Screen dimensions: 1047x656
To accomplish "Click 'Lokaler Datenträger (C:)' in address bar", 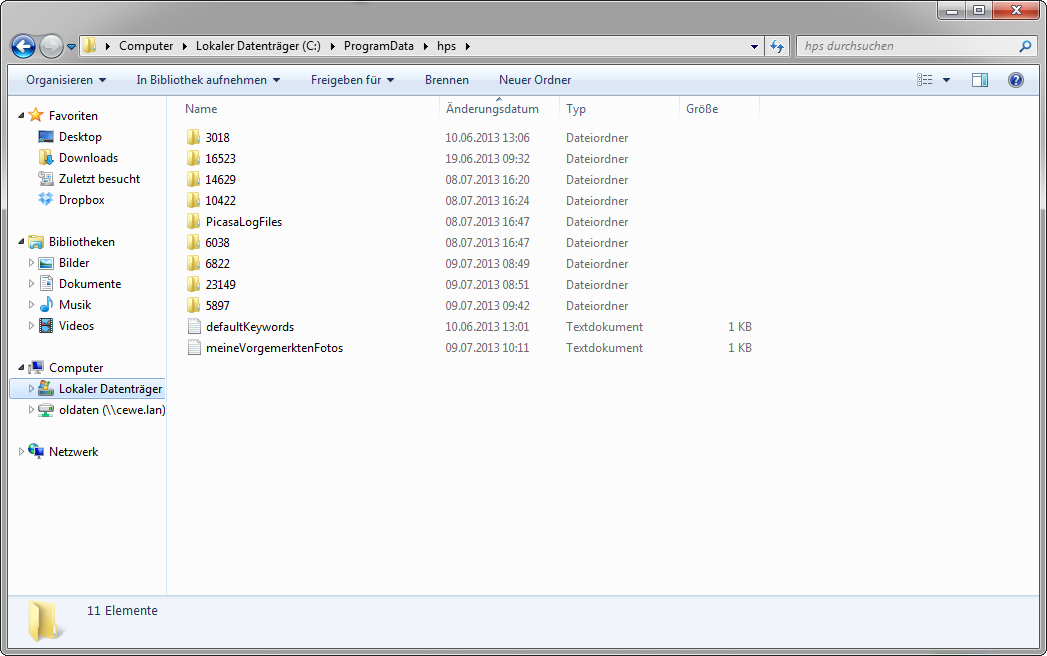I will pos(258,46).
